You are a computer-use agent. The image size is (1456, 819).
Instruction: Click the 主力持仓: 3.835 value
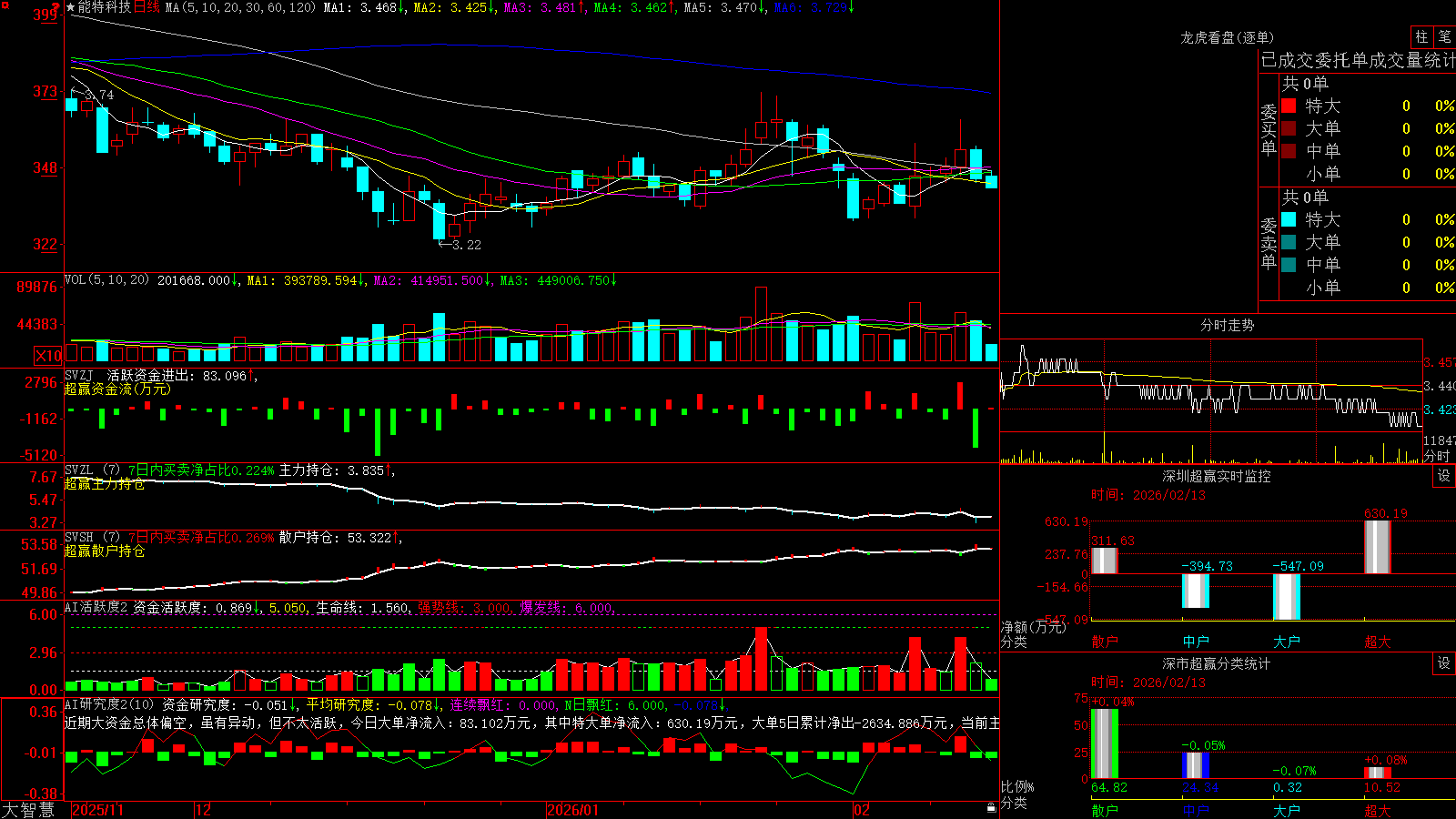331,470
